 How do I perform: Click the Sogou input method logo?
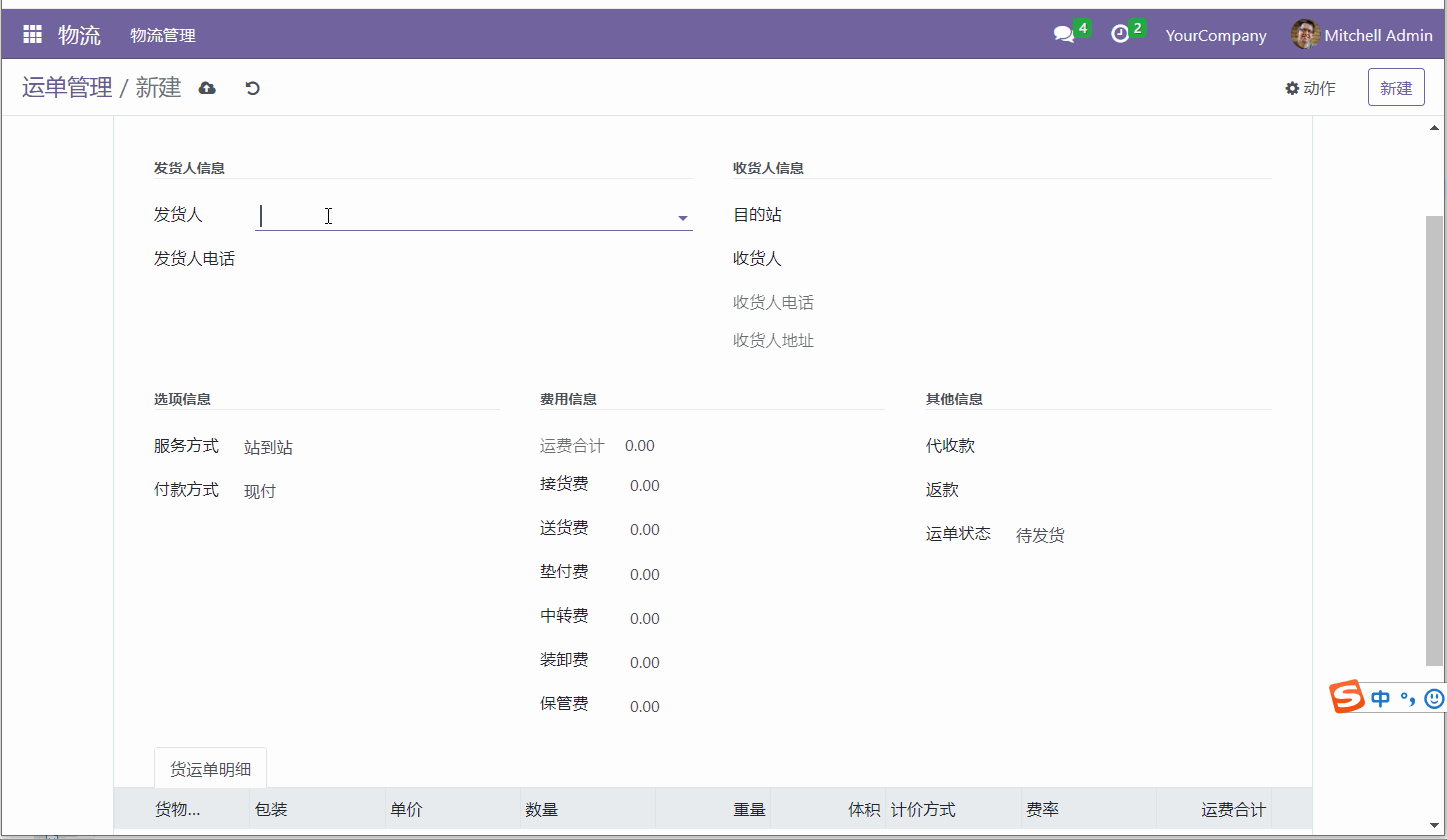pyautogui.click(x=1345, y=697)
